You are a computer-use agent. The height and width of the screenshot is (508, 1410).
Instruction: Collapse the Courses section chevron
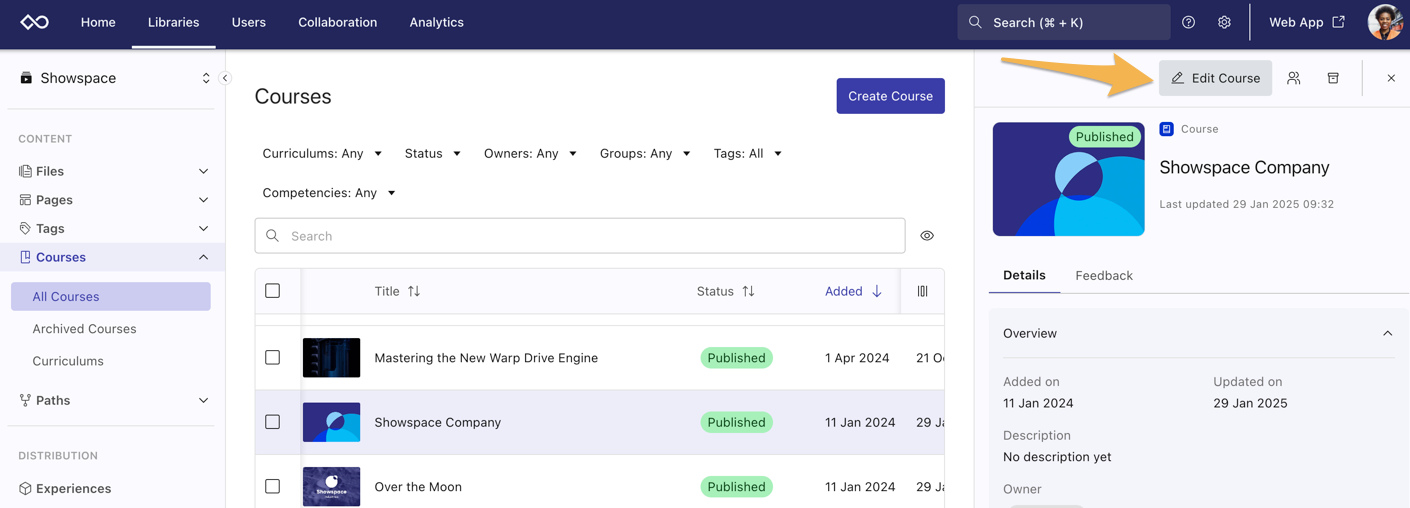pos(203,257)
